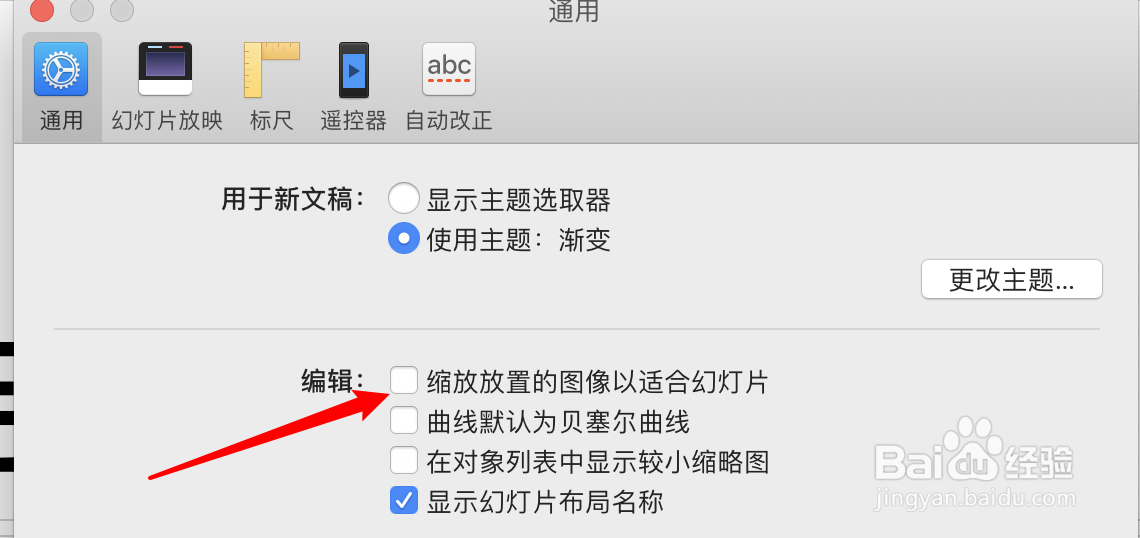Select 使用主题：渐变 radio button
1140x538 pixels.
click(404, 238)
